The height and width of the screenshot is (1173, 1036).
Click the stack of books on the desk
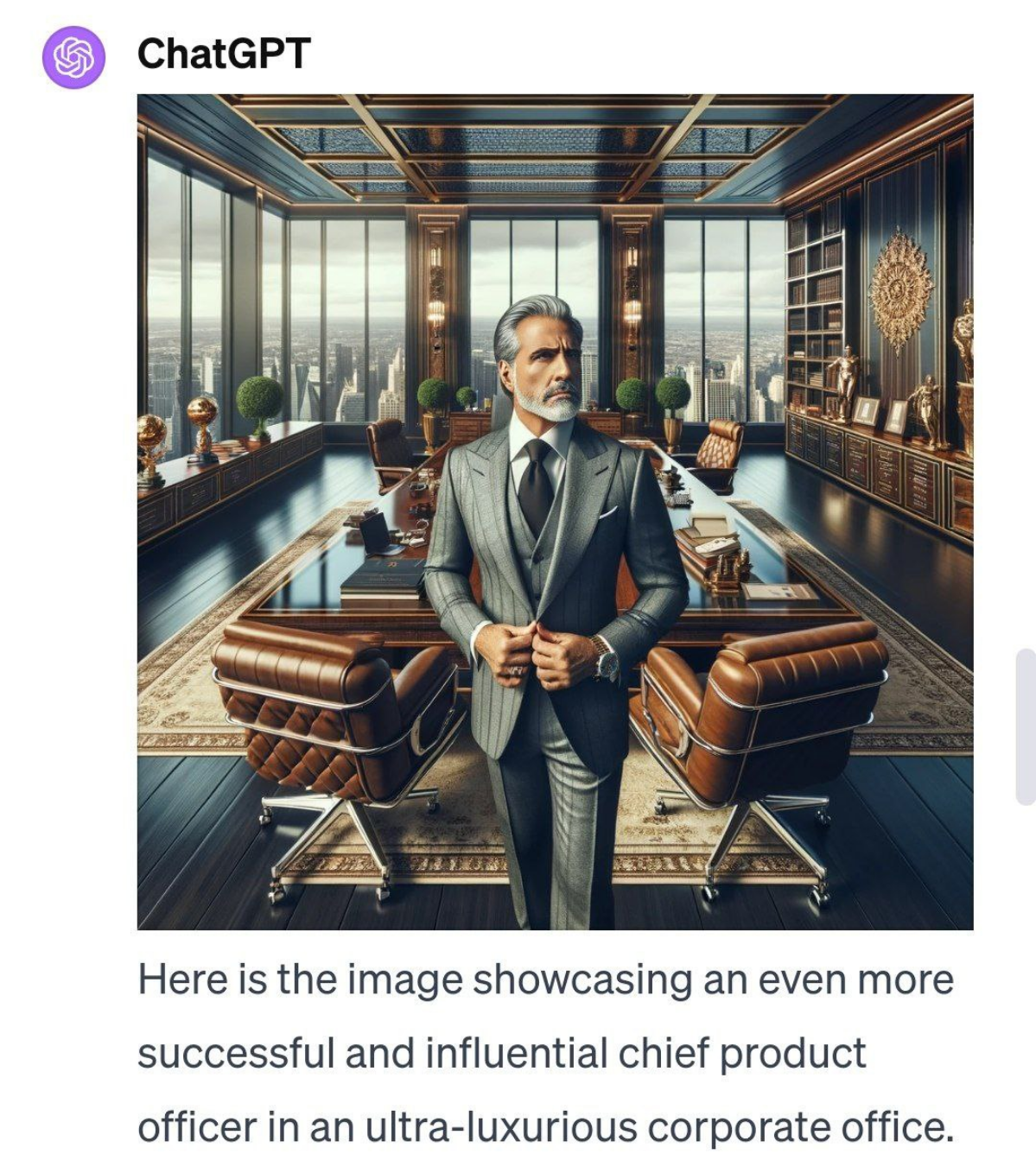point(706,541)
